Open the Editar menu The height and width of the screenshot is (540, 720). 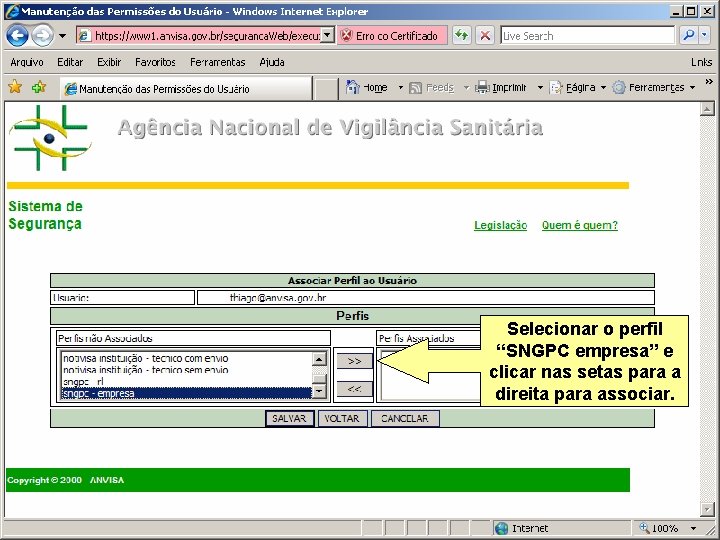coord(70,62)
